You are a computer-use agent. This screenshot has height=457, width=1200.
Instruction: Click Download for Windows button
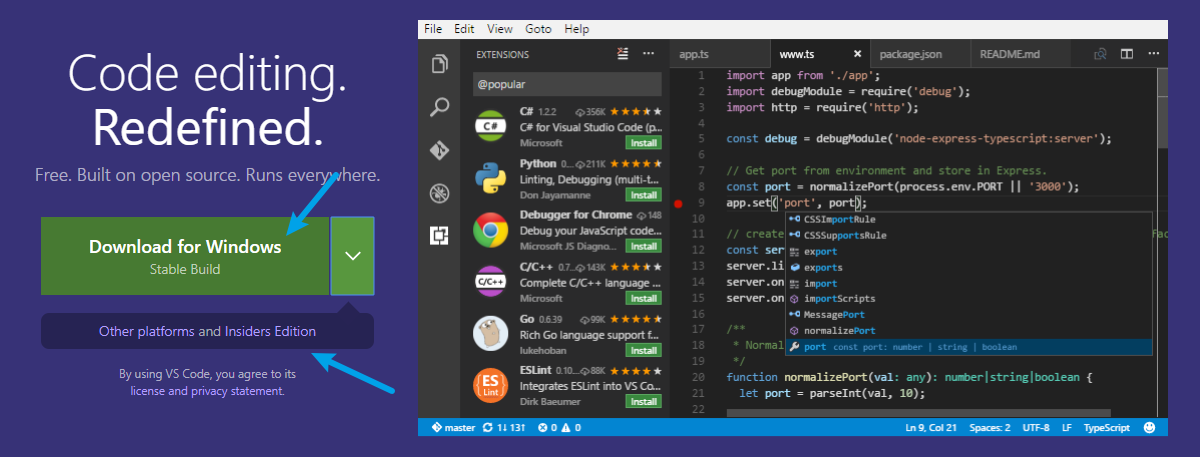pyautogui.click(x=185, y=256)
